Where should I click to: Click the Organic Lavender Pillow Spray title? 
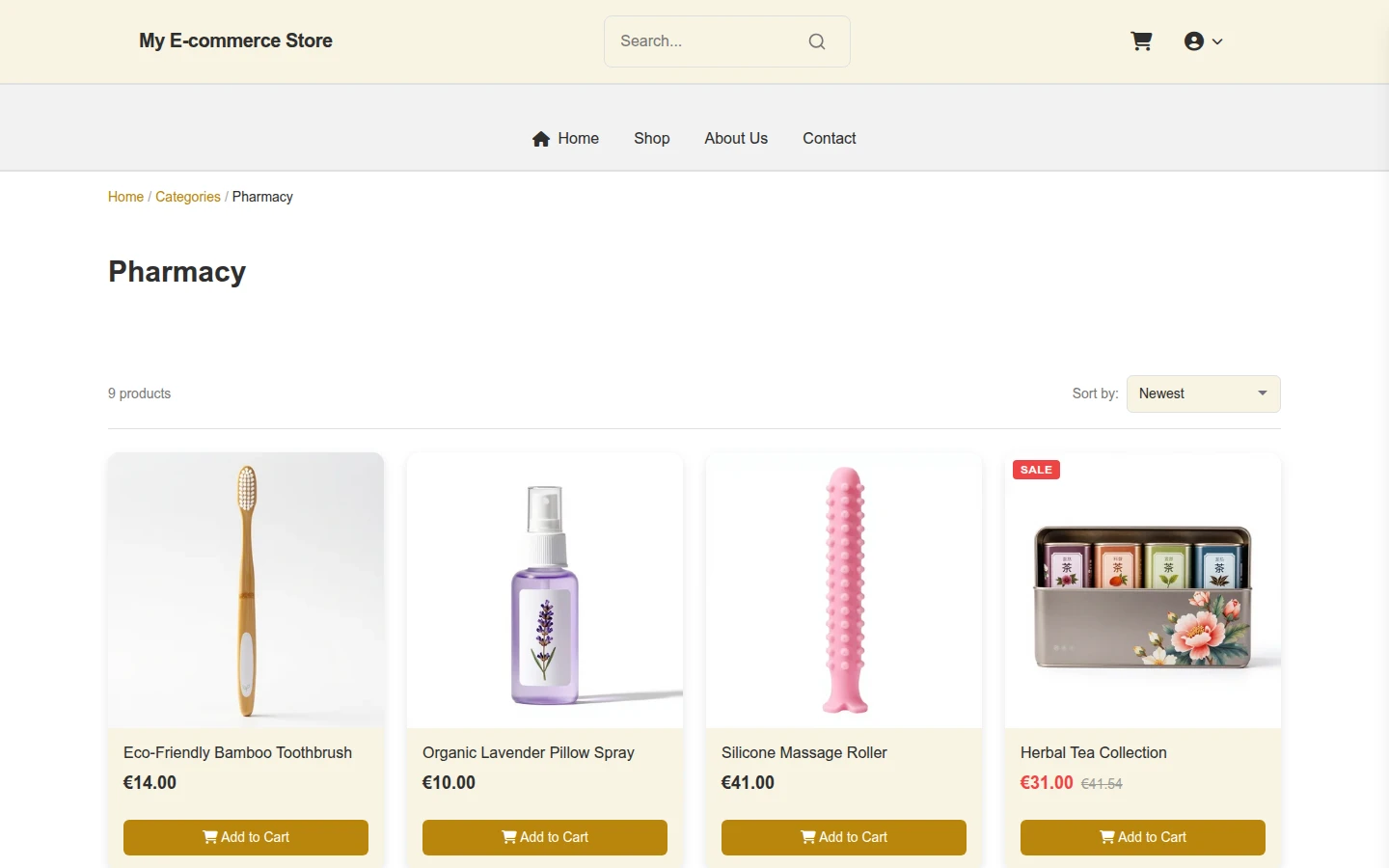[x=529, y=752]
